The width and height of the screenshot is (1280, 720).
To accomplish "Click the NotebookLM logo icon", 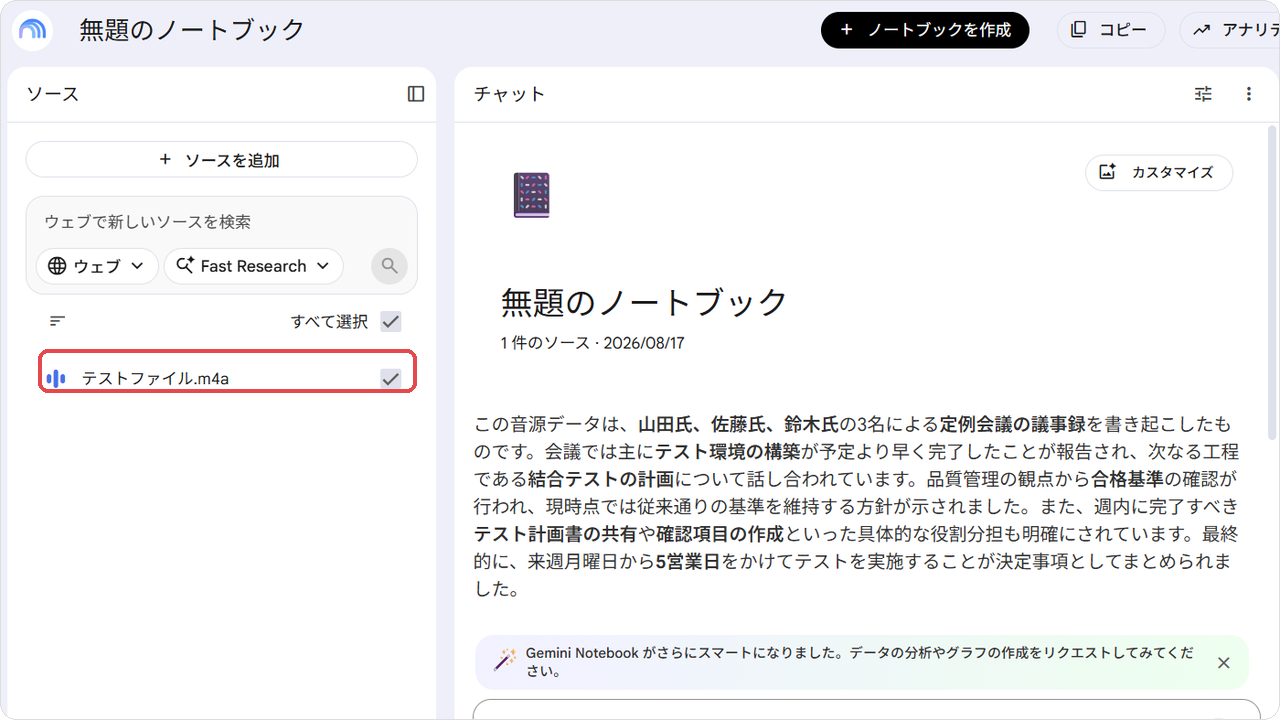I will [x=33, y=30].
